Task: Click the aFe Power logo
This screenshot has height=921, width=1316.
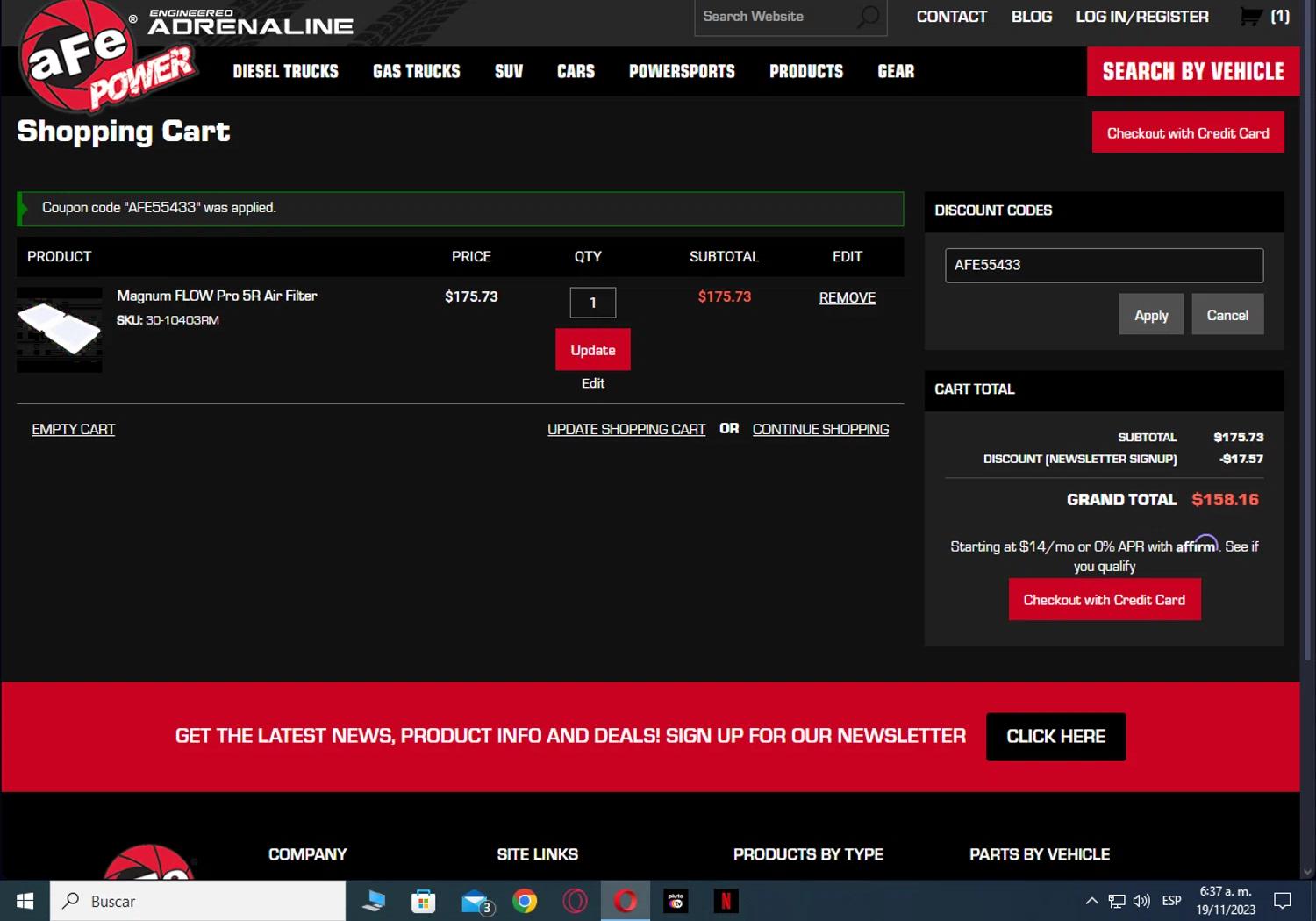Action: point(107,57)
